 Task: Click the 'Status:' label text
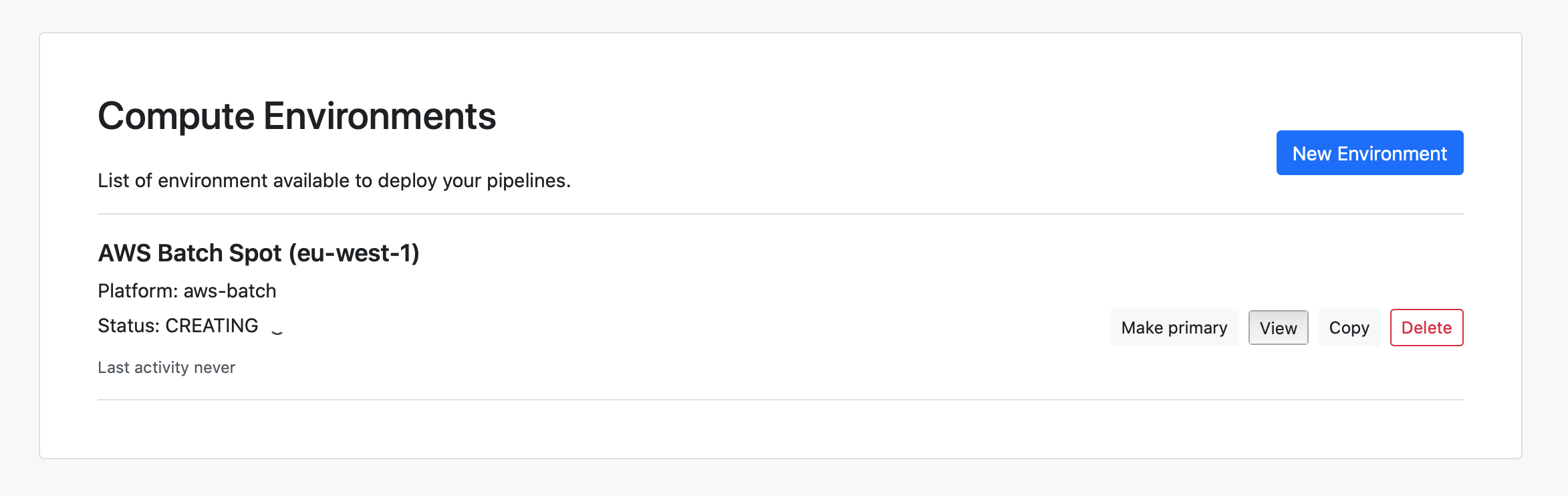[x=128, y=326]
